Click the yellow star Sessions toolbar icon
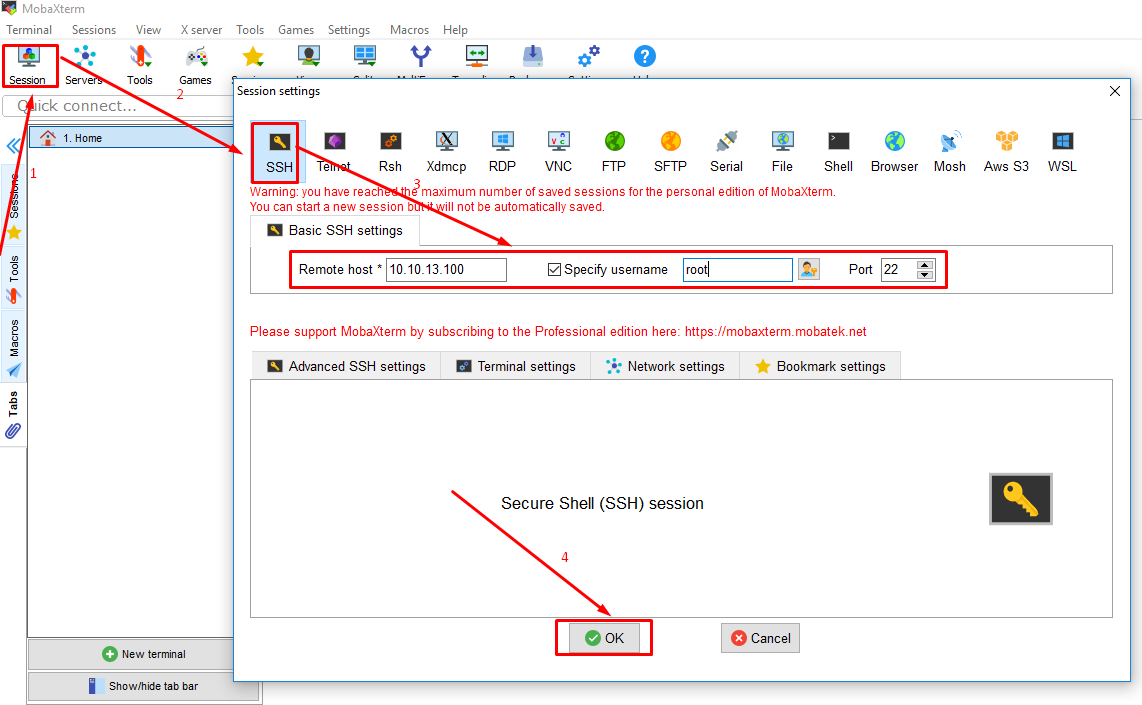Image resolution: width=1142 pixels, height=705 pixels. [253, 58]
